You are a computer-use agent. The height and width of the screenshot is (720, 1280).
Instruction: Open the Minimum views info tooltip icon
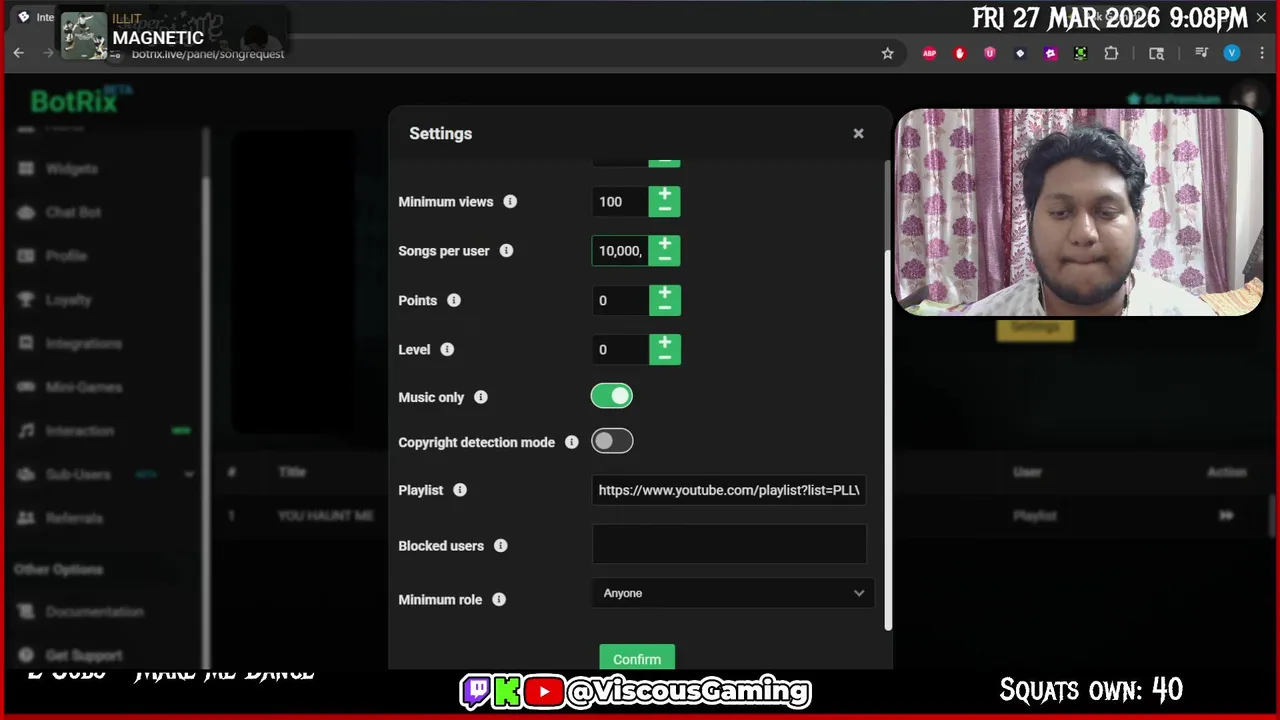pos(510,201)
